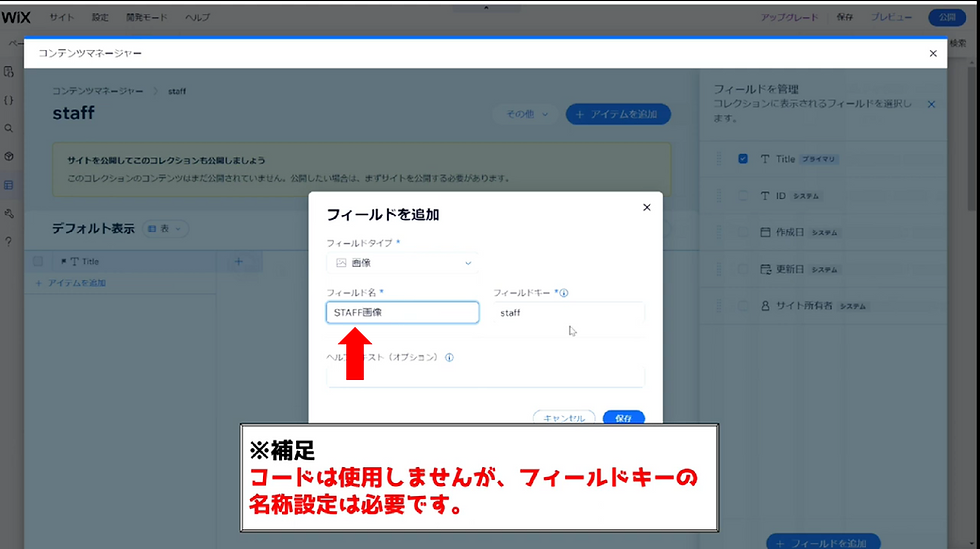Click the drag handle of 作成日 field
980x549 pixels.
point(719,232)
